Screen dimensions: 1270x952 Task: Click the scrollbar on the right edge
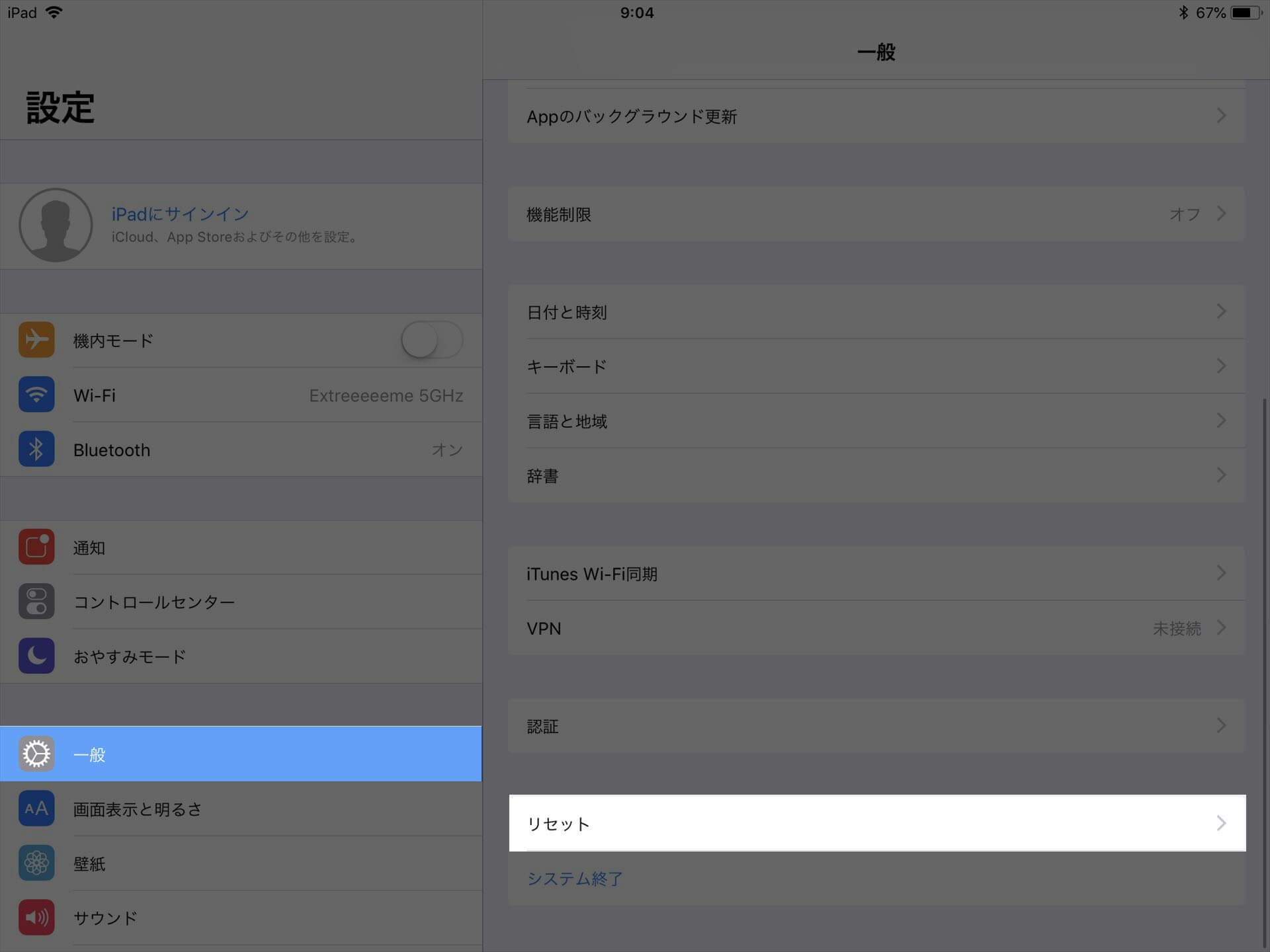(x=1265, y=671)
